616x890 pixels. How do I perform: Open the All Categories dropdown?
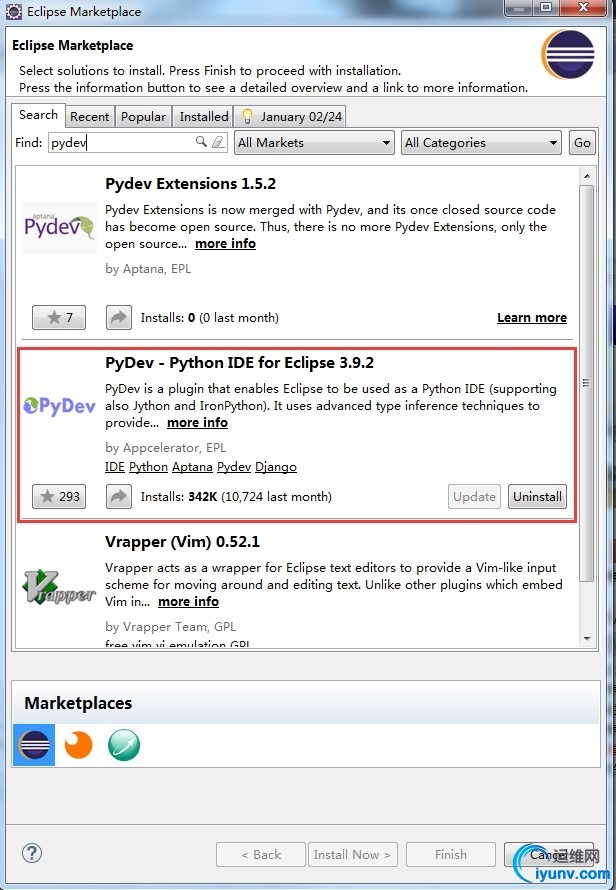(x=481, y=142)
